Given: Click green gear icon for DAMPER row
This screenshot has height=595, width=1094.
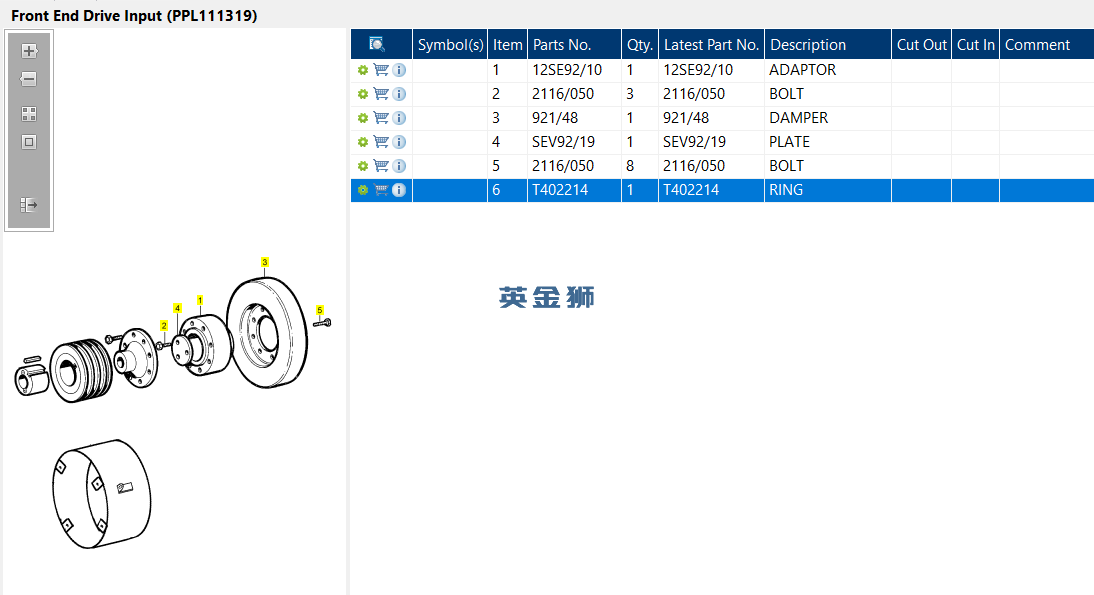Looking at the screenshot, I should click(x=363, y=118).
